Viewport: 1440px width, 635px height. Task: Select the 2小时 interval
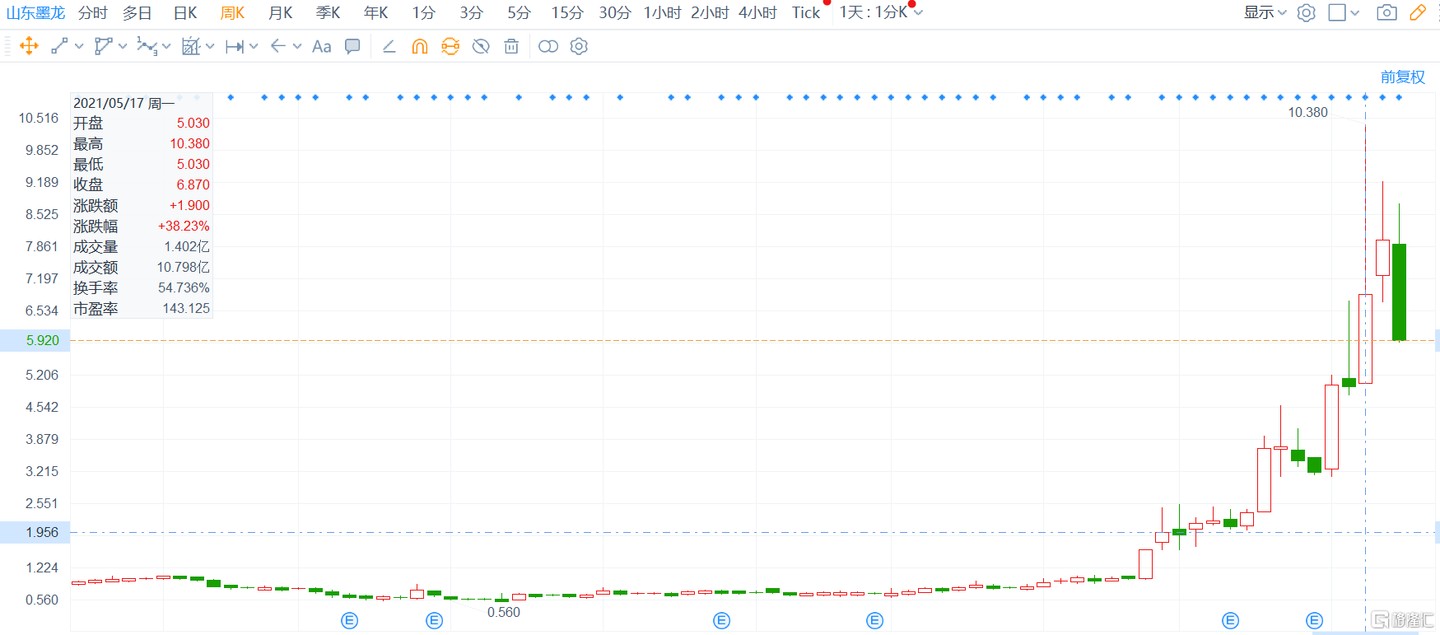710,13
